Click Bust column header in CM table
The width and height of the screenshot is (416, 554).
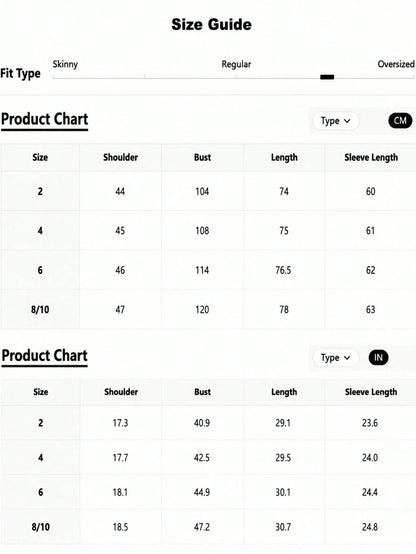point(202,157)
